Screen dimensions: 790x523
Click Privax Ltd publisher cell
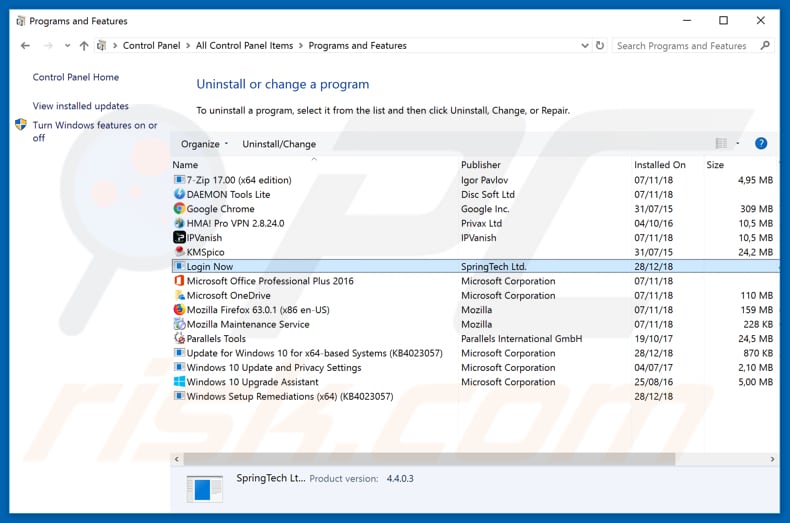click(x=481, y=223)
